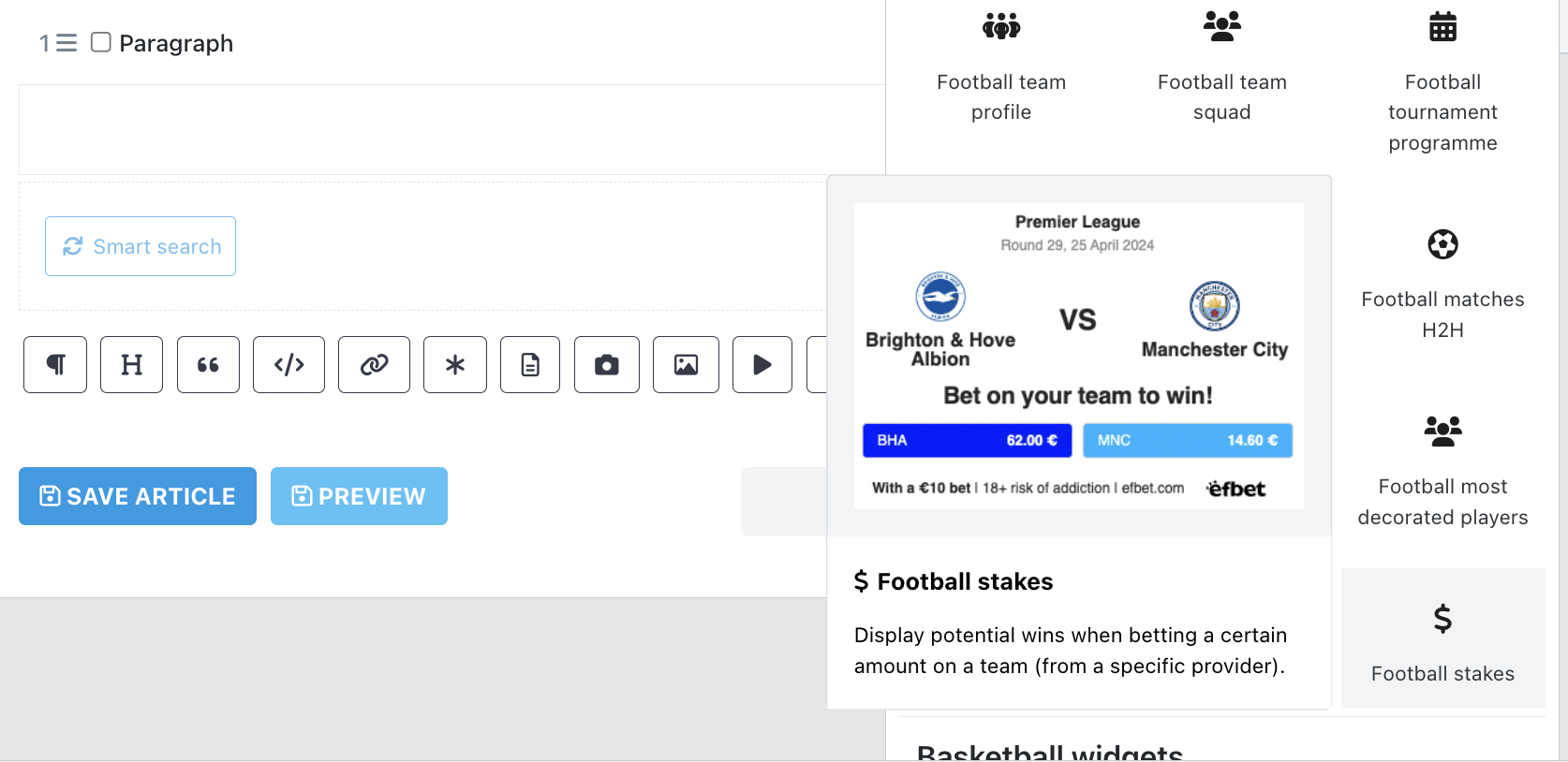1568x762 pixels.
Task: Open the article preview
Action: (x=359, y=496)
